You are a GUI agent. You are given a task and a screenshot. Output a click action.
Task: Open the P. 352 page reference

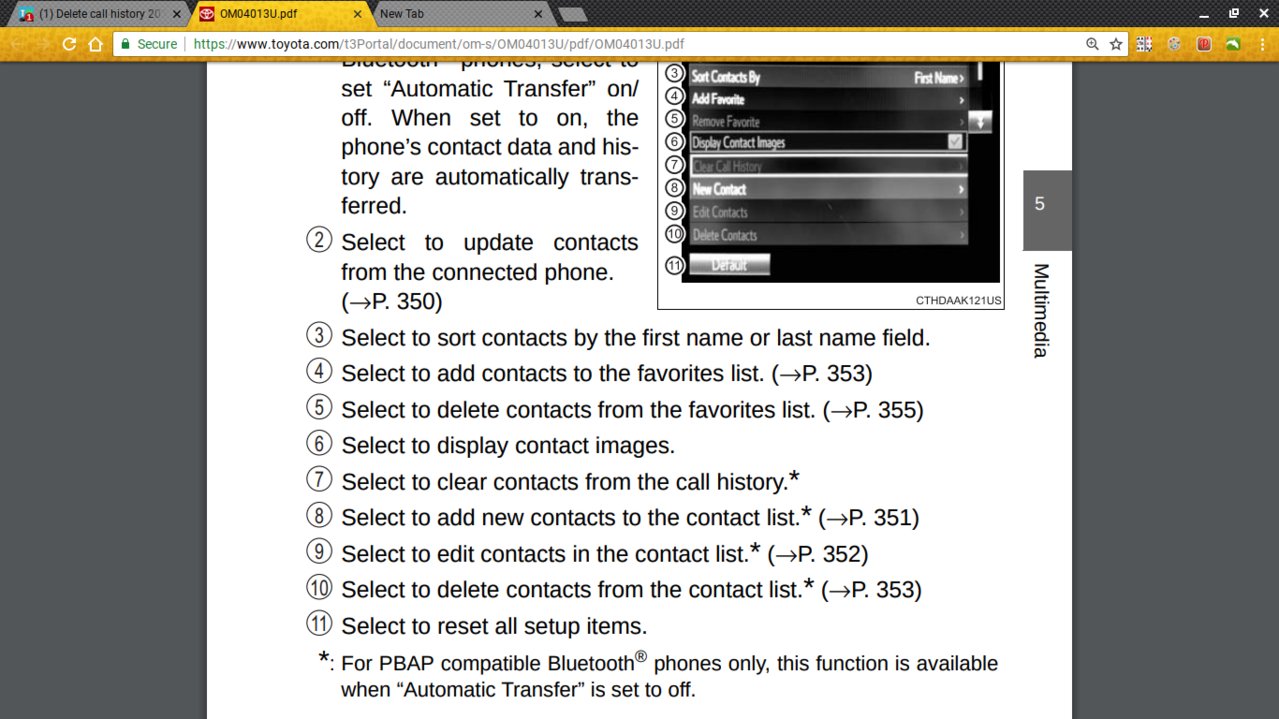[817, 554]
